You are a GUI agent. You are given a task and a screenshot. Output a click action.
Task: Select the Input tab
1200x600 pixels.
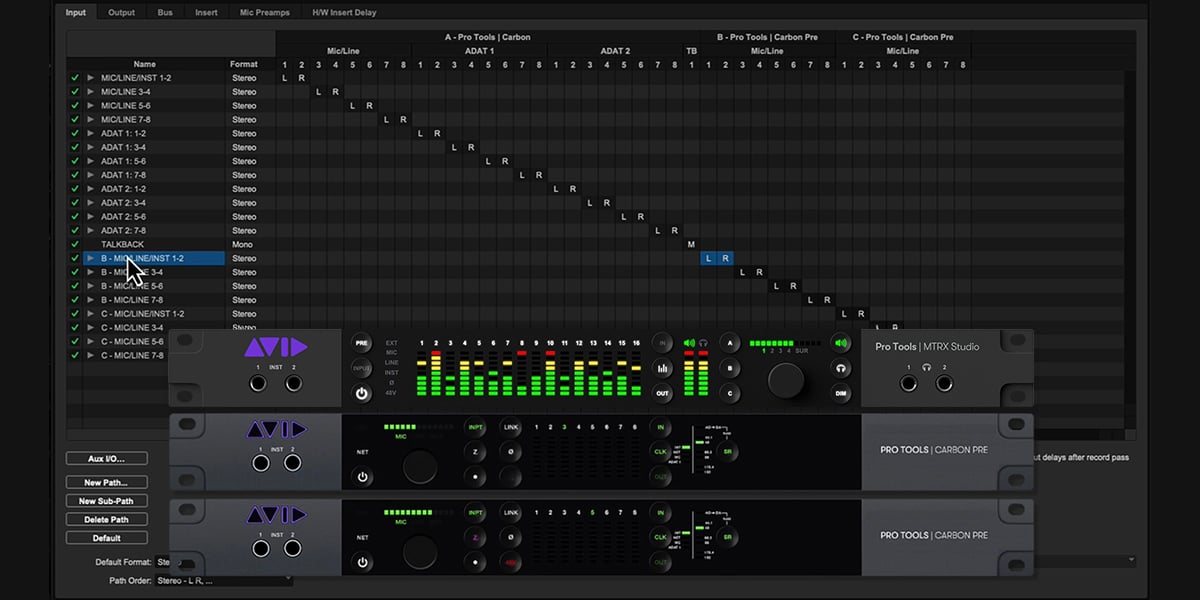pos(76,12)
